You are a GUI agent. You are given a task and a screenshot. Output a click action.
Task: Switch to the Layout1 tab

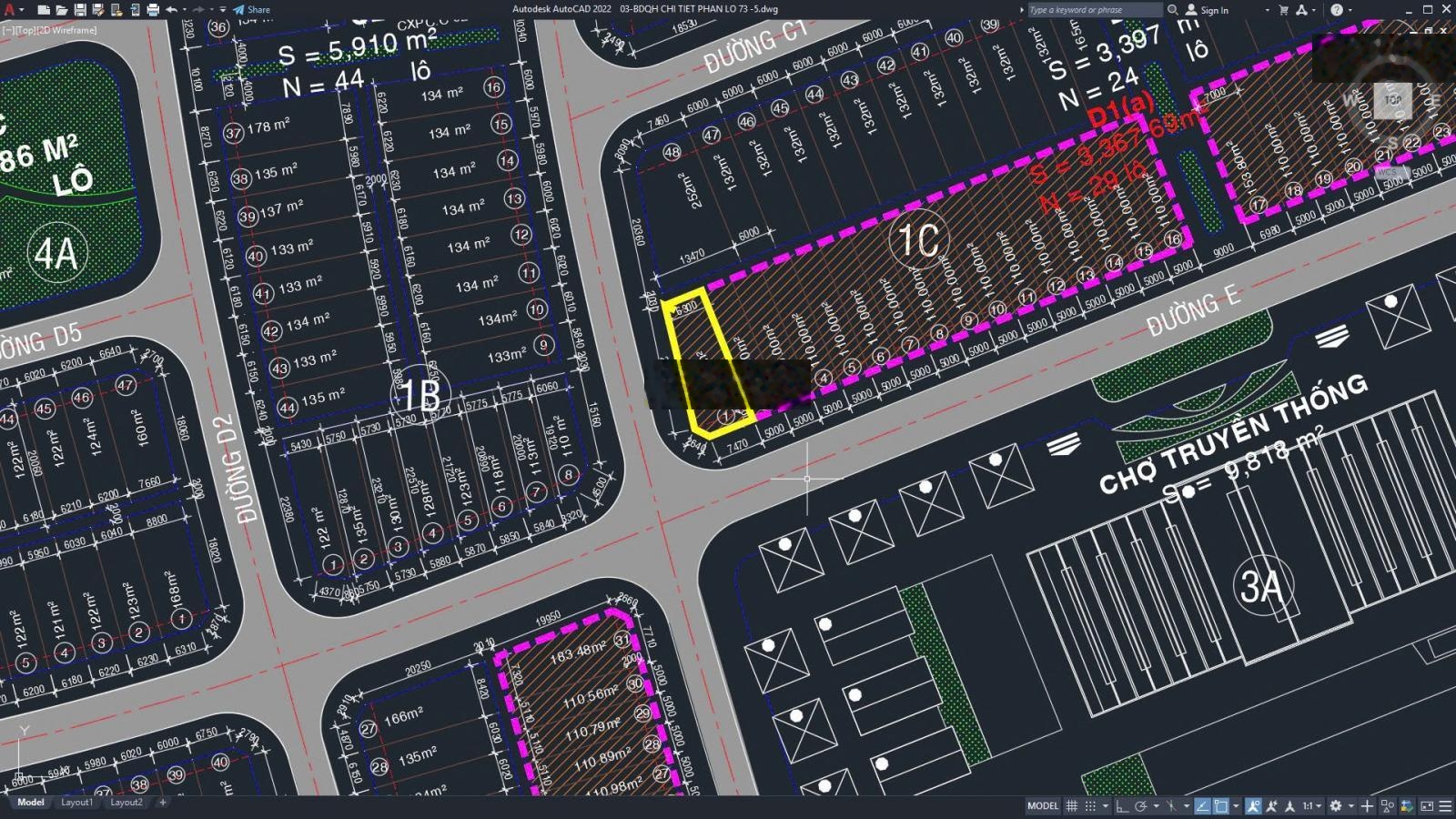tap(76, 803)
